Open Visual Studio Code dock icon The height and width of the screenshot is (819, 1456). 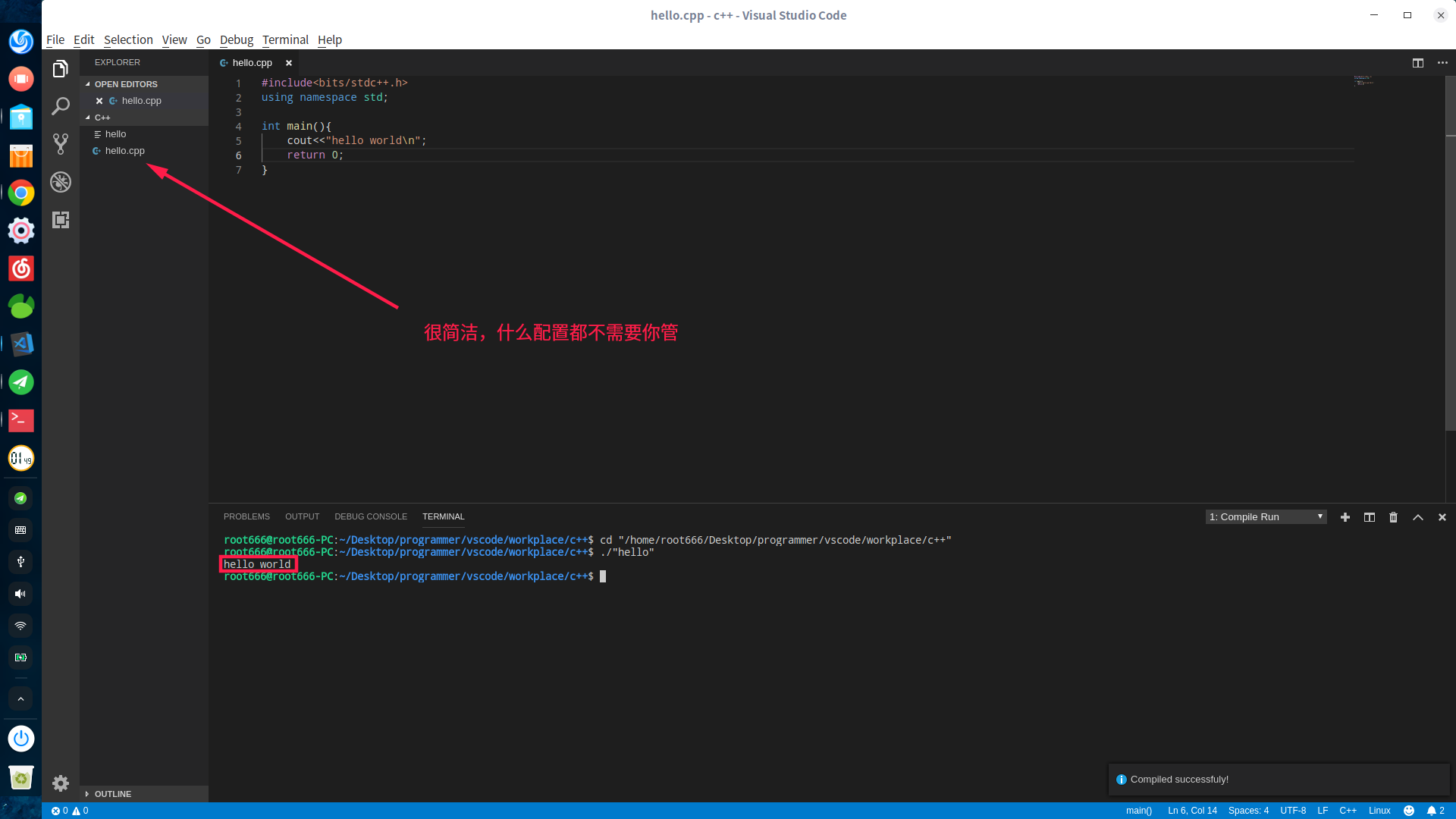pyautogui.click(x=21, y=344)
